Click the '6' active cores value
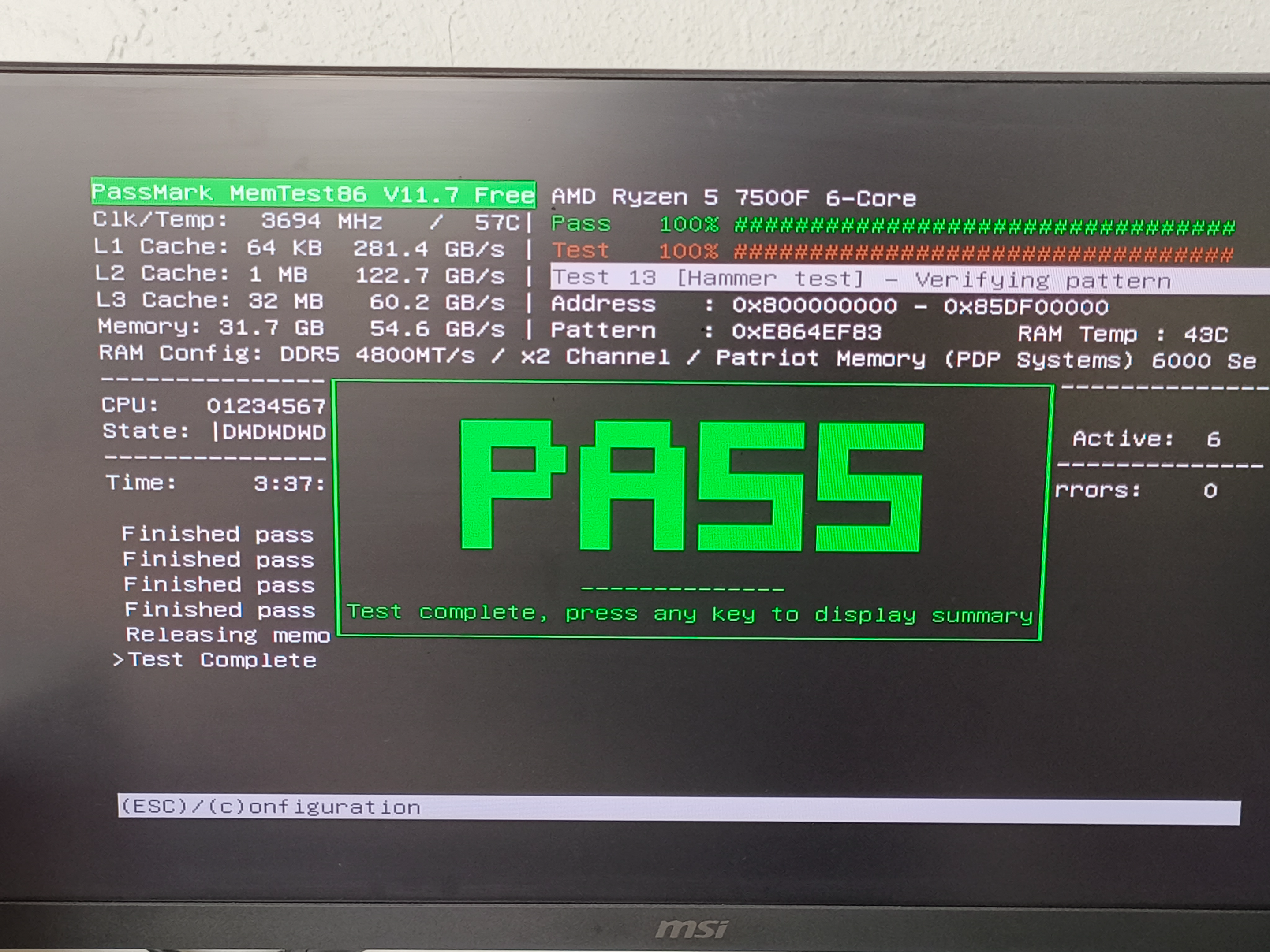 tap(1213, 440)
